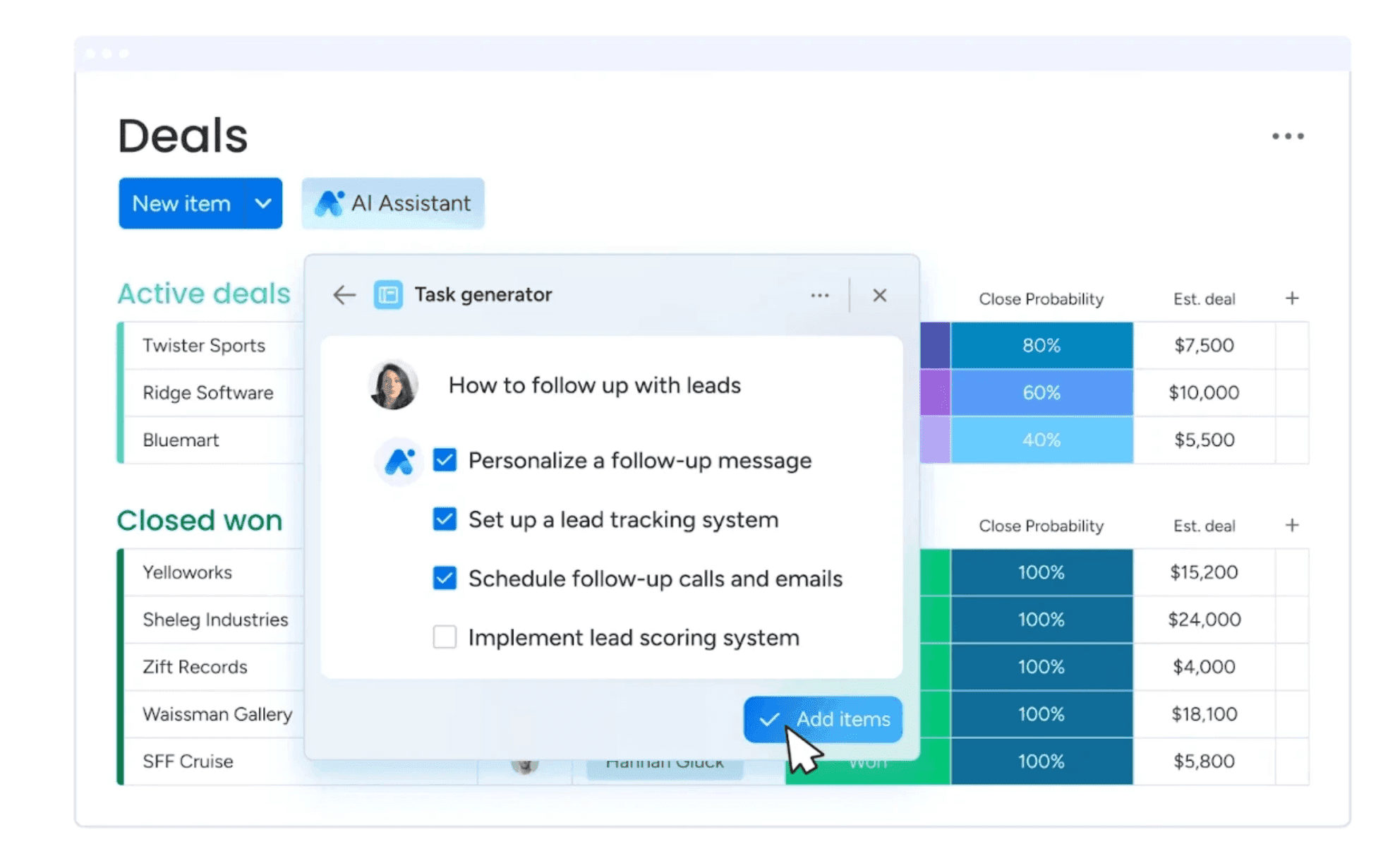
Task: Add a column to Closed won table
Action: point(1292,526)
